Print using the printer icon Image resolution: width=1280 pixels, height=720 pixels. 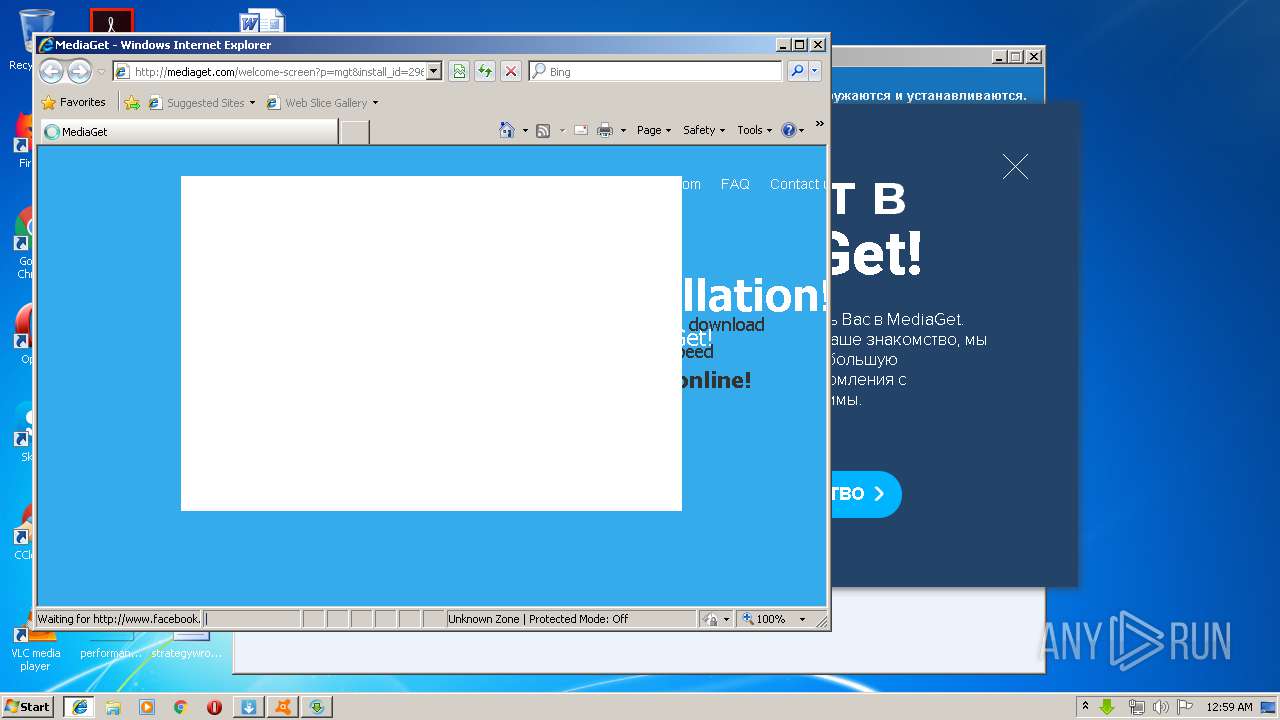click(605, 130)
